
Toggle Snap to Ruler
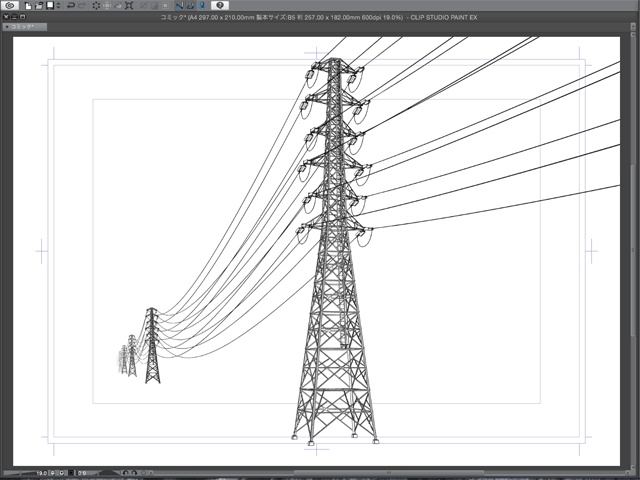coord(180,6)
